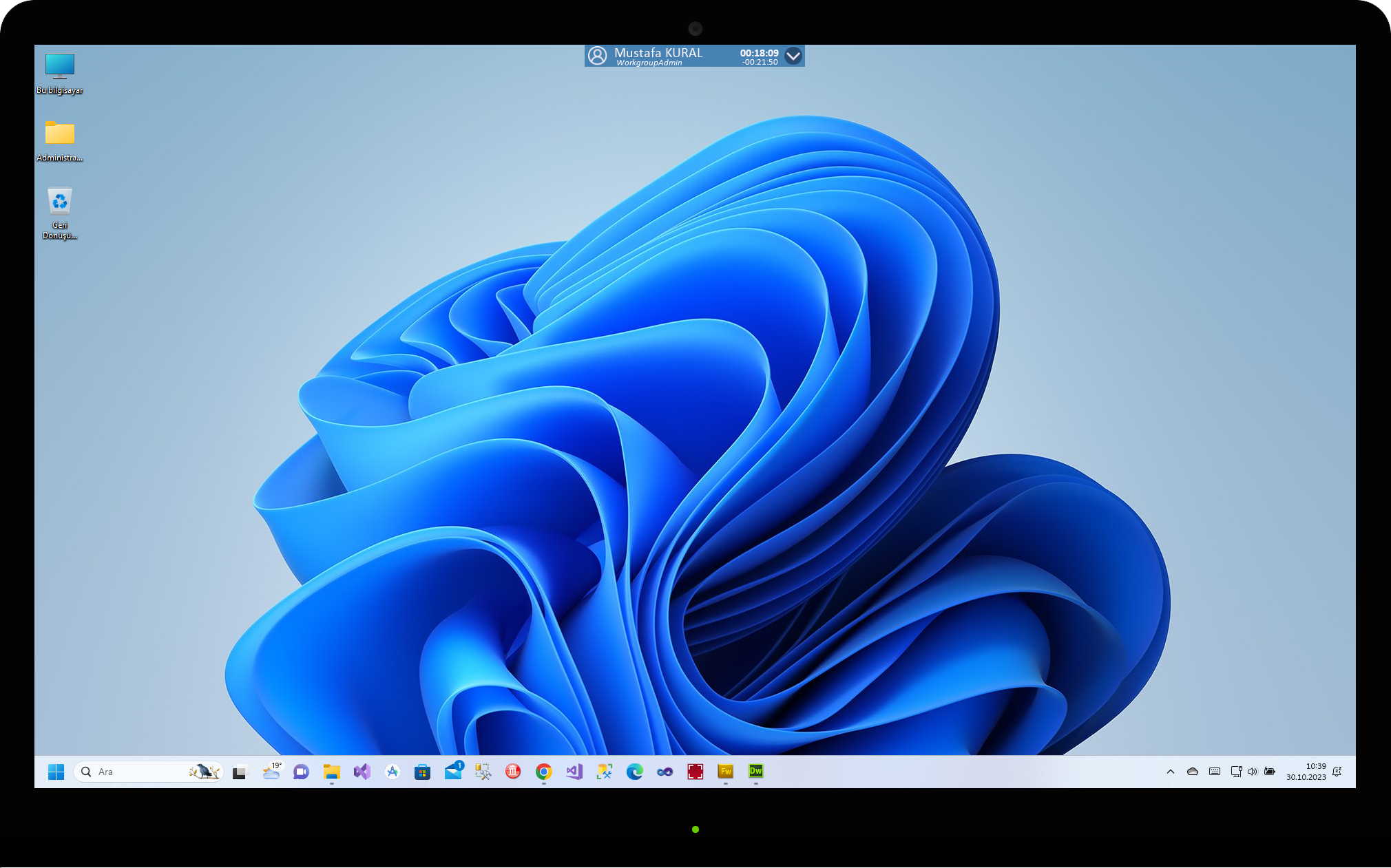This screenshot has height=868, width=1391.
Task: Click the battery status tray icon
Action: (1270, 772)
